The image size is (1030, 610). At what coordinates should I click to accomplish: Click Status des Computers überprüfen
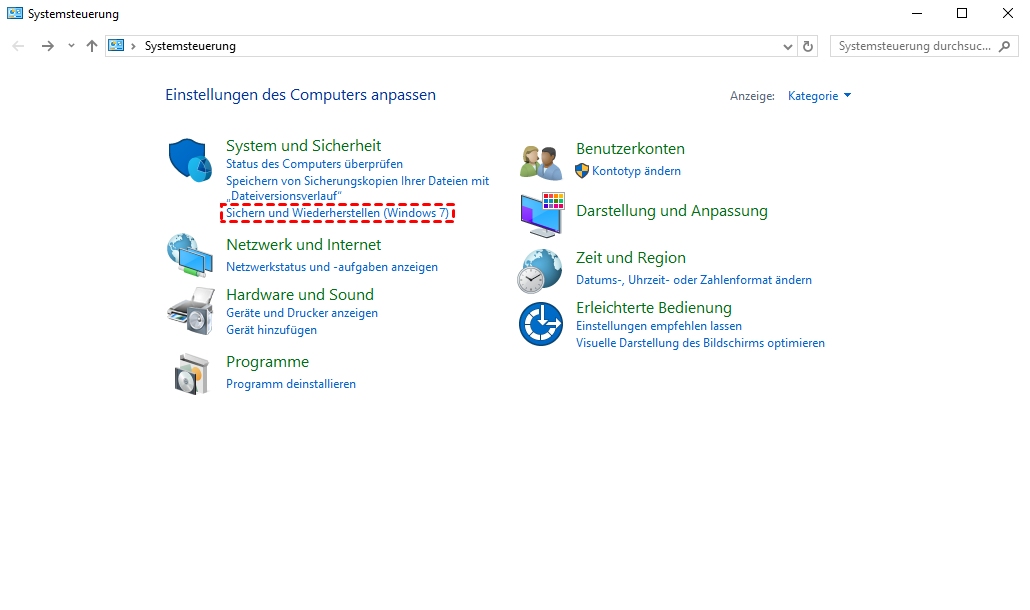tap(314, 164)
